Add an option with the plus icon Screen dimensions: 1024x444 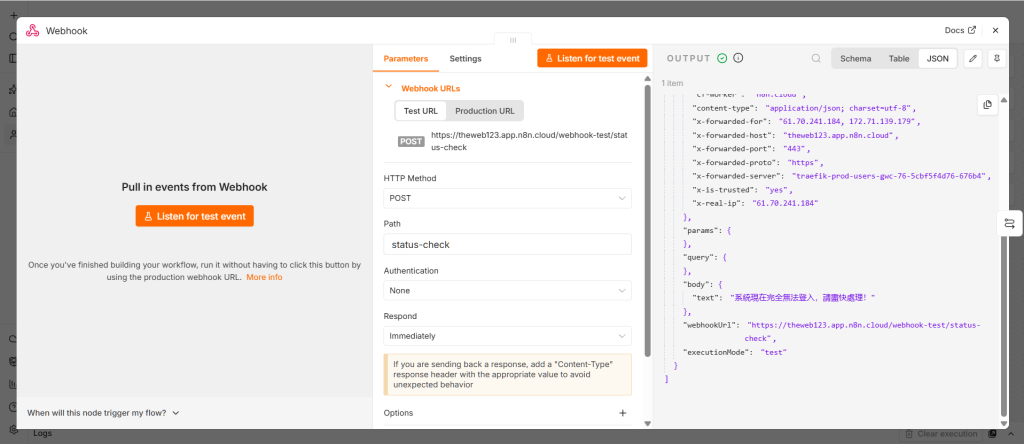tap(622, 413)
